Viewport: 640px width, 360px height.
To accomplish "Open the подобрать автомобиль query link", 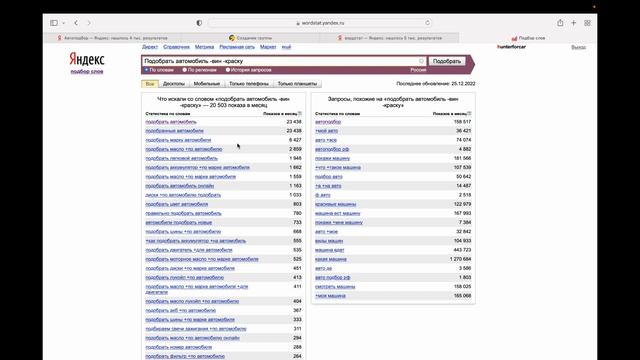I will (x=171, y=122).
